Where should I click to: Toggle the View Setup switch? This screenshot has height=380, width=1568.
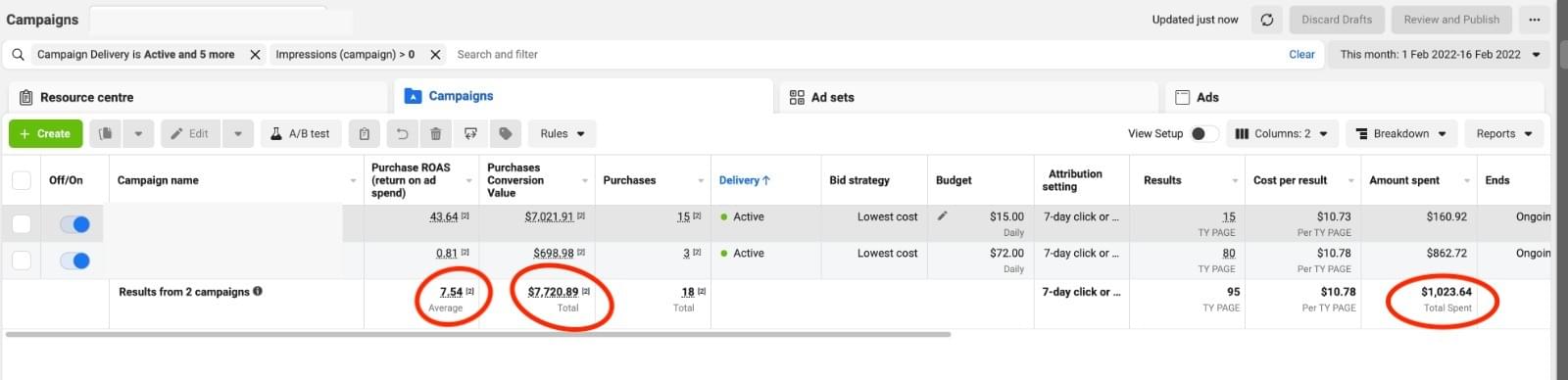coord(1204,134)
